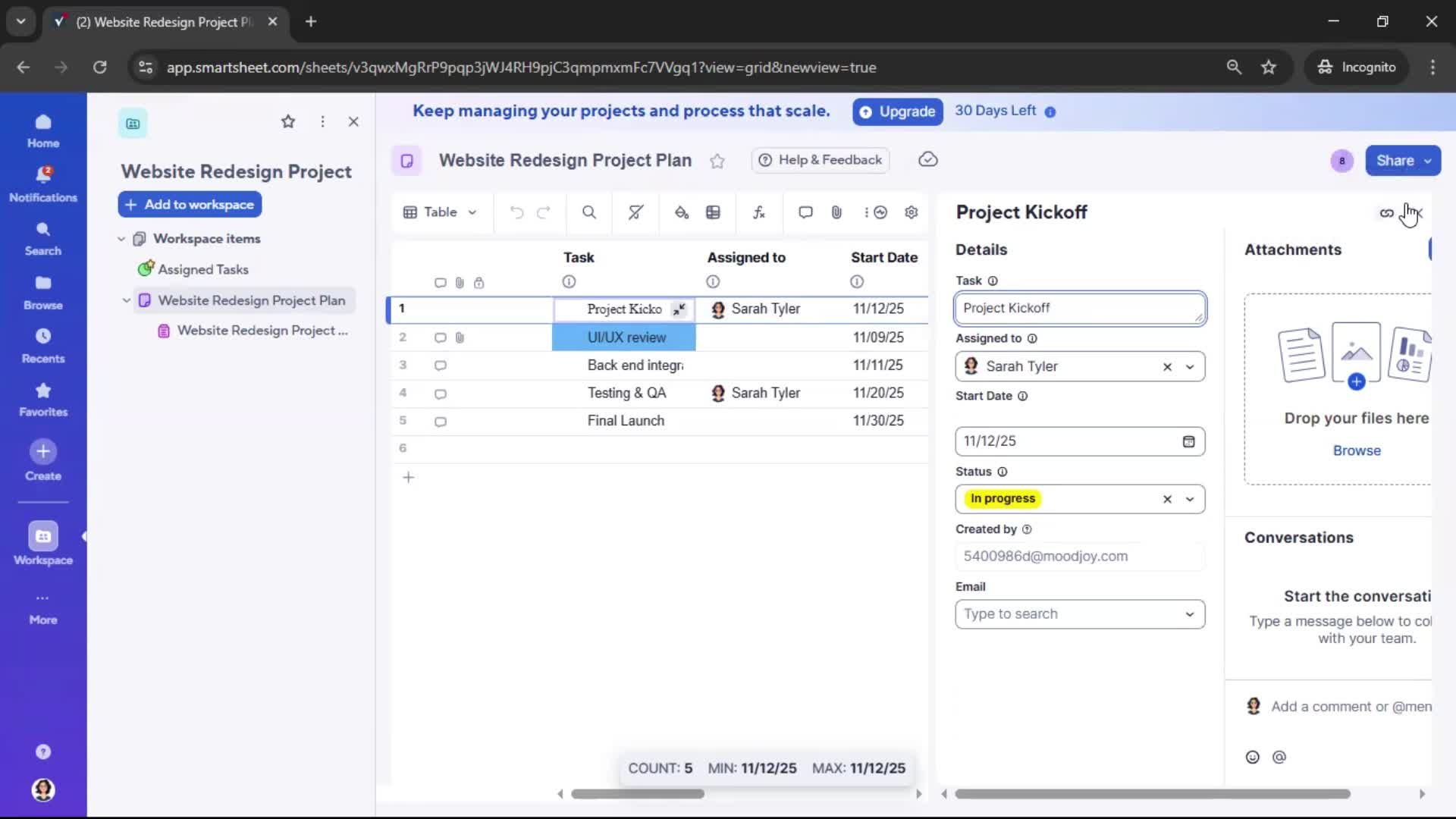Star the Website Redesign Project workspace

click(x=288, y=121)
